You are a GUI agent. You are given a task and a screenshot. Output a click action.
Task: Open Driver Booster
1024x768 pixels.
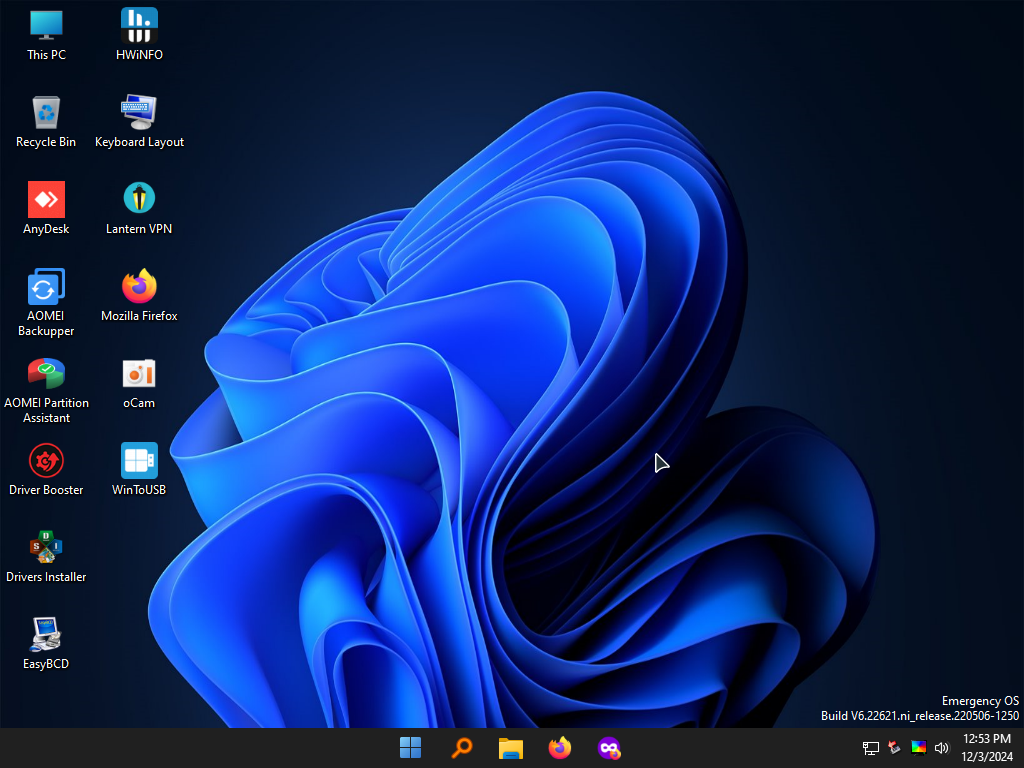click(46, 460)
